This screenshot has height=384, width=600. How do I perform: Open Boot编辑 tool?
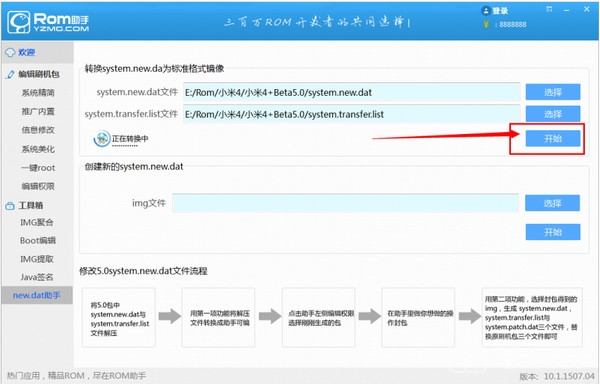[x=38, y=241]
